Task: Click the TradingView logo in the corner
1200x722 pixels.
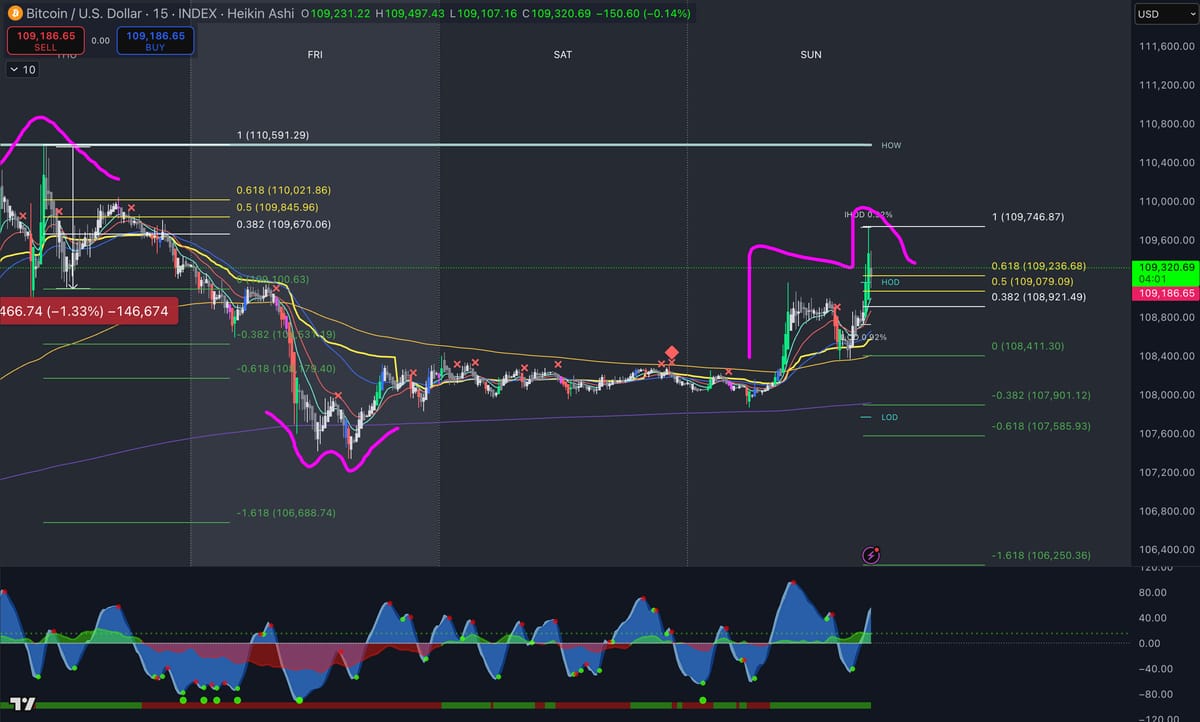Action: (x=24, y=705)
